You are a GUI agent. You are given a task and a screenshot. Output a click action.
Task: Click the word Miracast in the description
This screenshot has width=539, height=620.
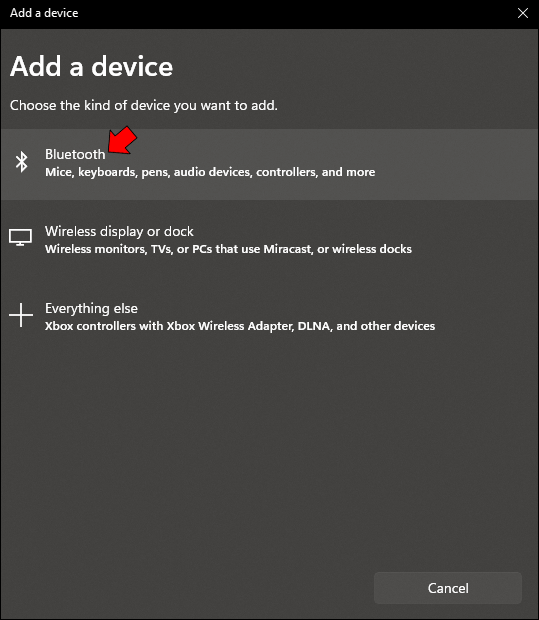point(287,249)
